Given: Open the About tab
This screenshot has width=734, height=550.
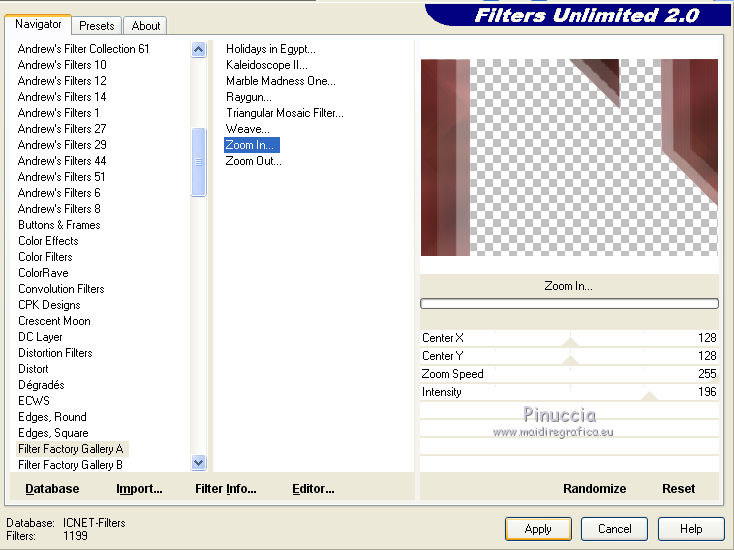Looking at the screenshot, I should pos(146,26).
